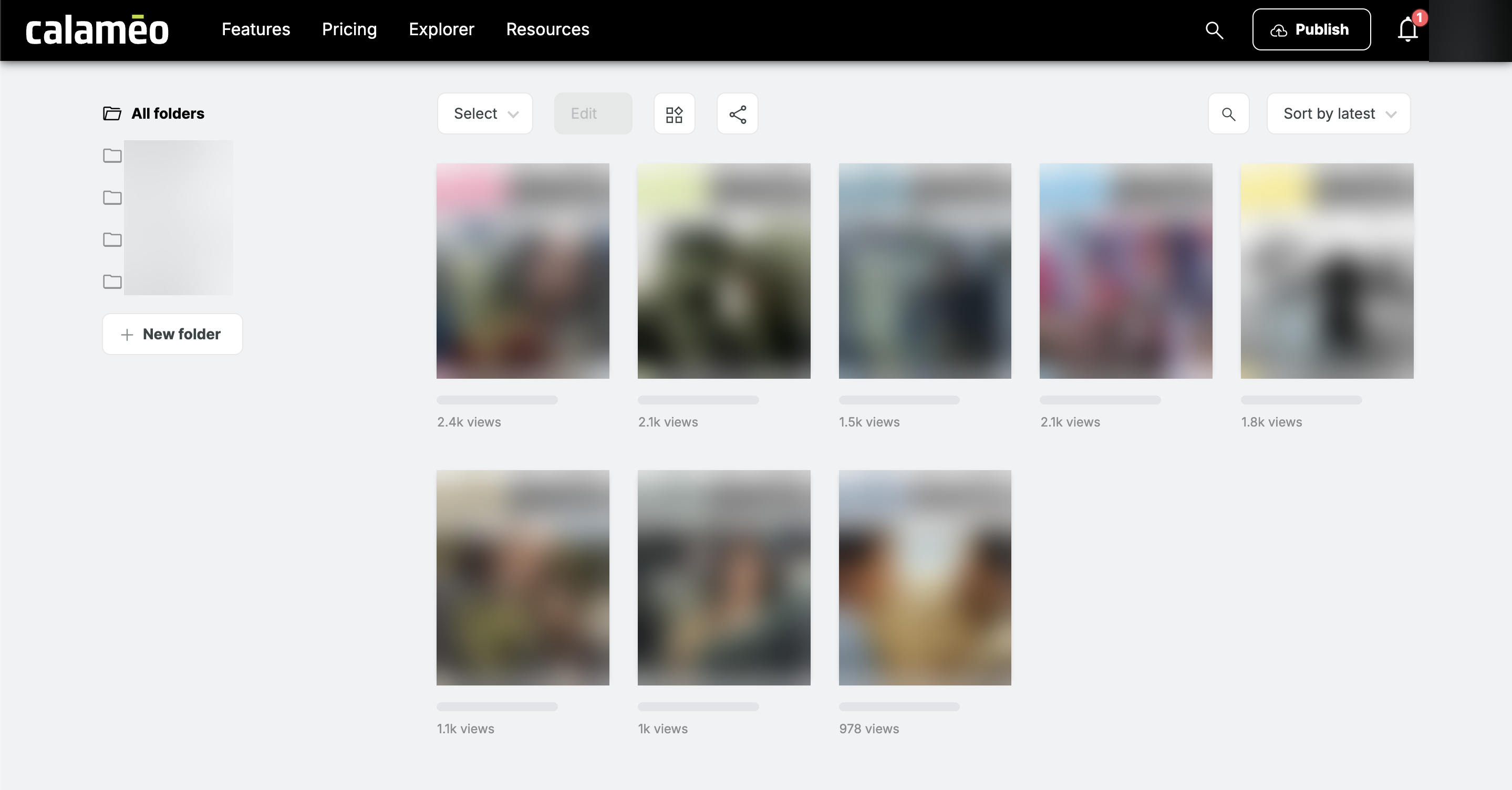Open the publication with 1.8k views
This screenshot has height=790, width=1512.
[1327, 271]
